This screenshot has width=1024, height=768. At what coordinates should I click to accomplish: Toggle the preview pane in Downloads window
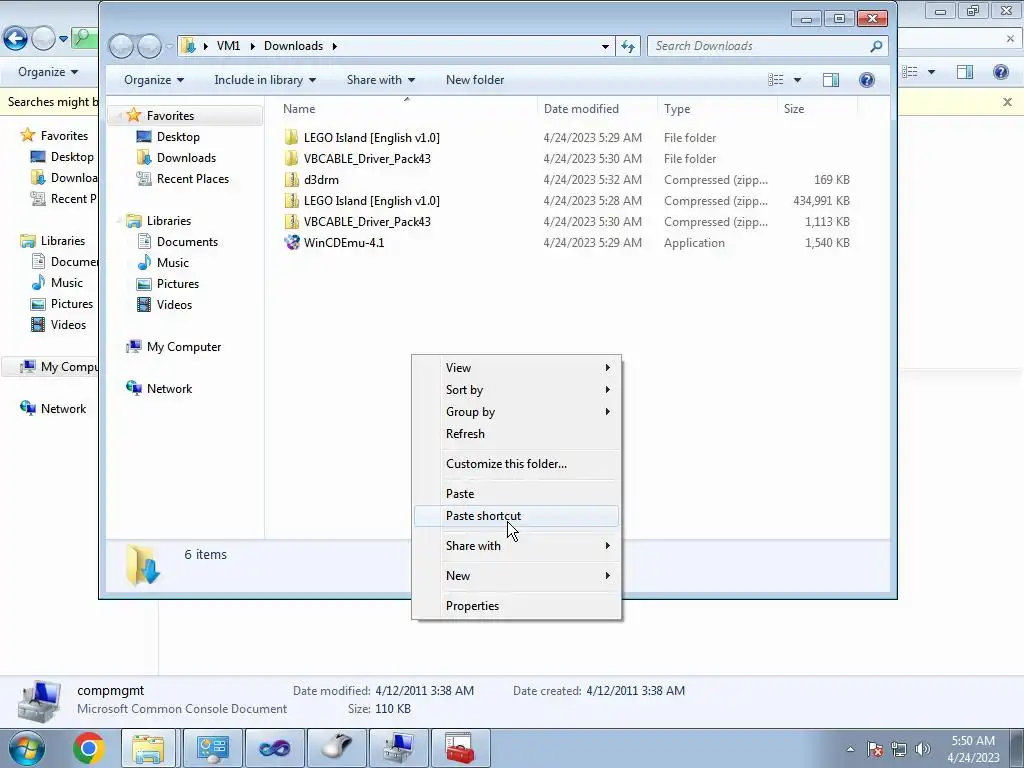(831, 80)
